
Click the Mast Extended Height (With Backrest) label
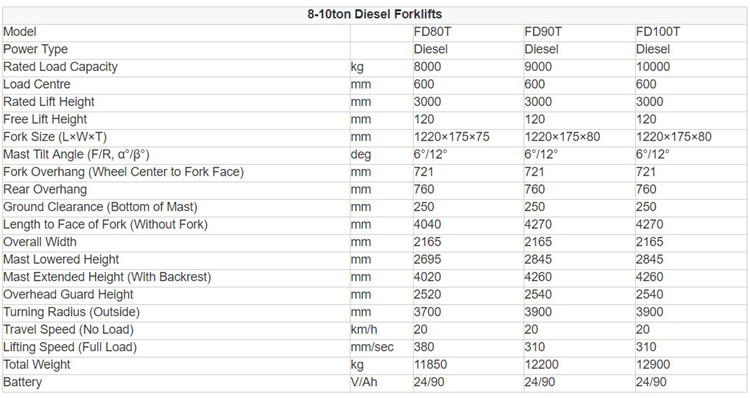[107, 277]
